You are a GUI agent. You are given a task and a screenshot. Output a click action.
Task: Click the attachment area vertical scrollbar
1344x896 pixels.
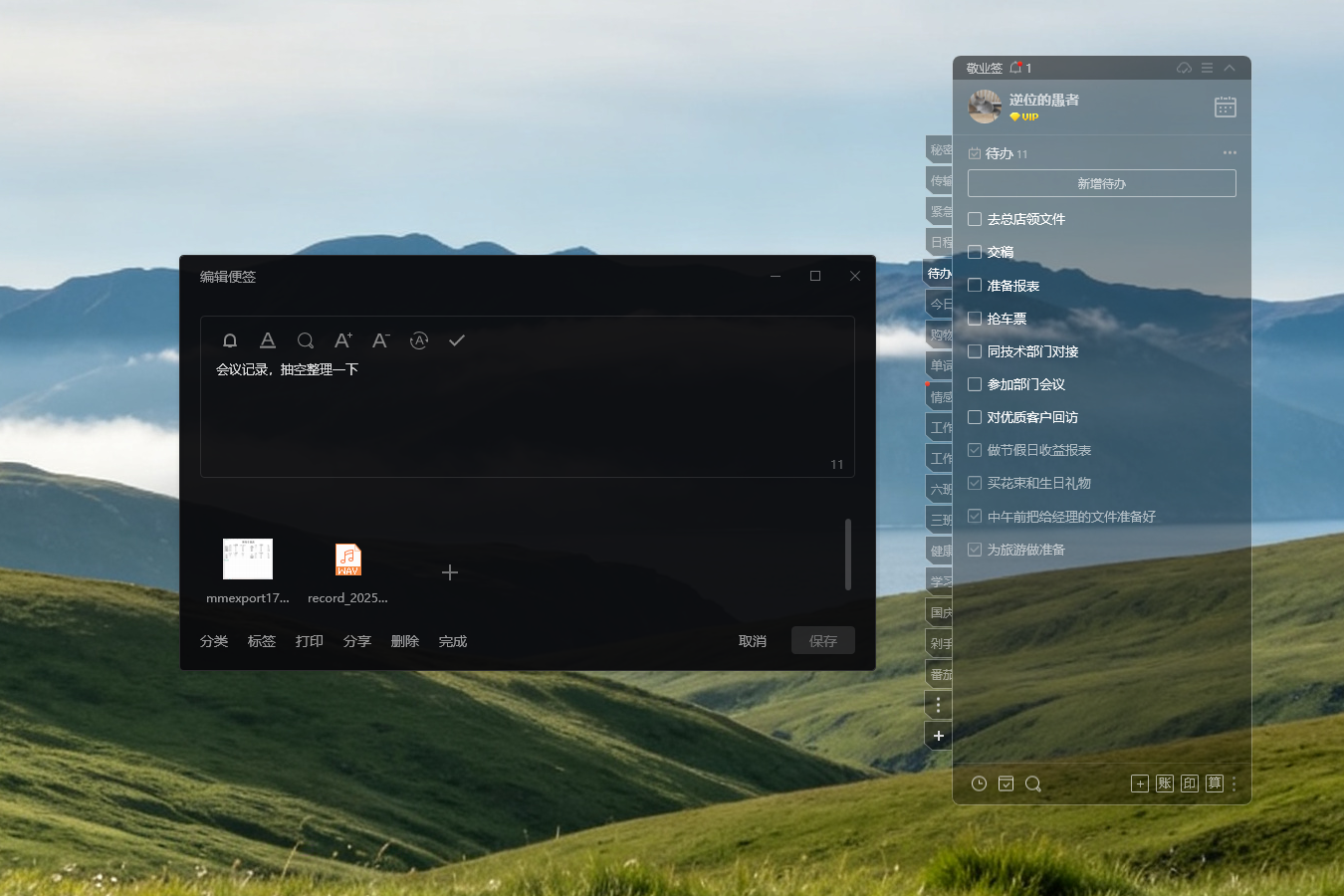[848, 555]
